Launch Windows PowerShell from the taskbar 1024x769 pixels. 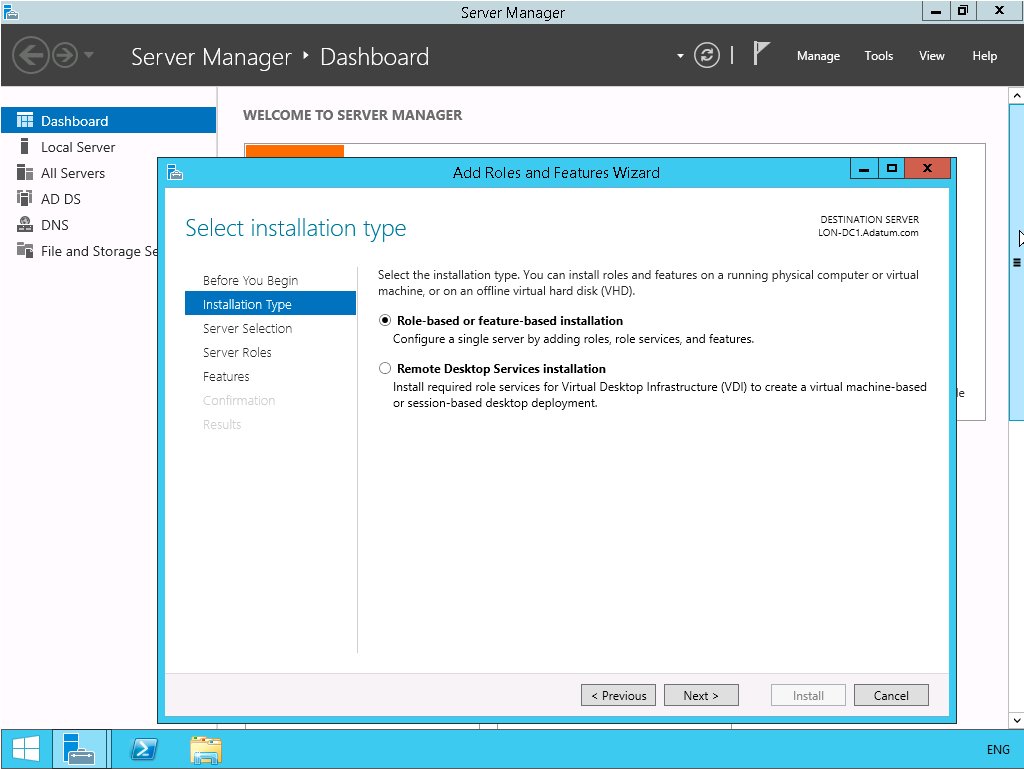point(143,748)
